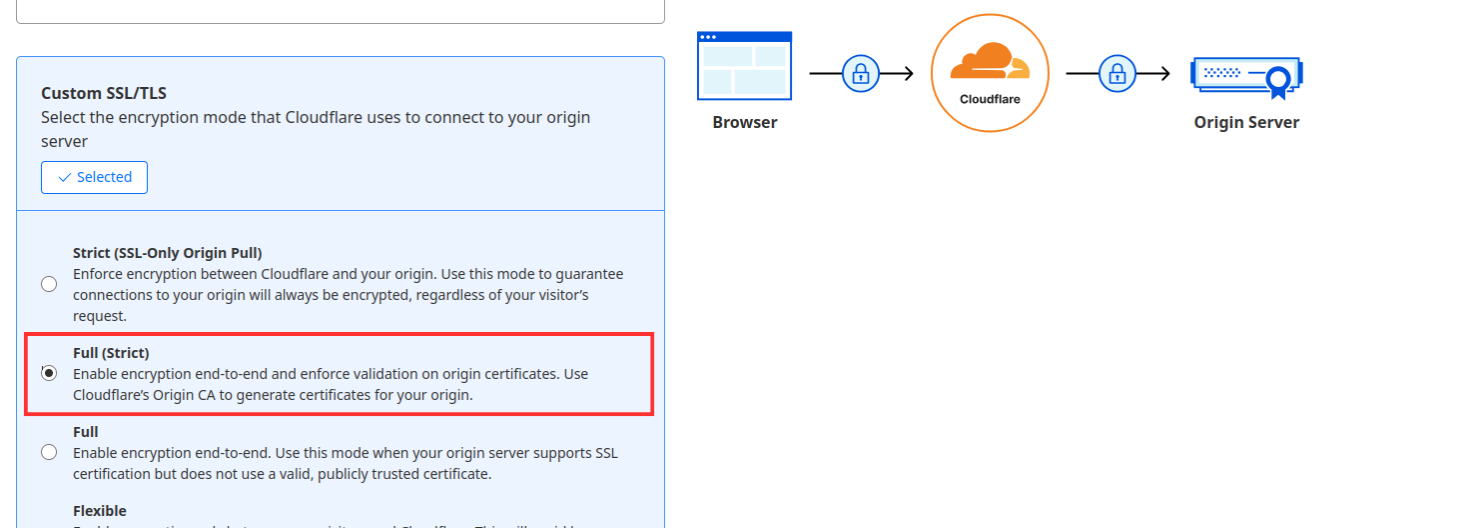Select the Full (Strict) radio button
This screenshot has width=1484, height=528.
coord(49,373)
